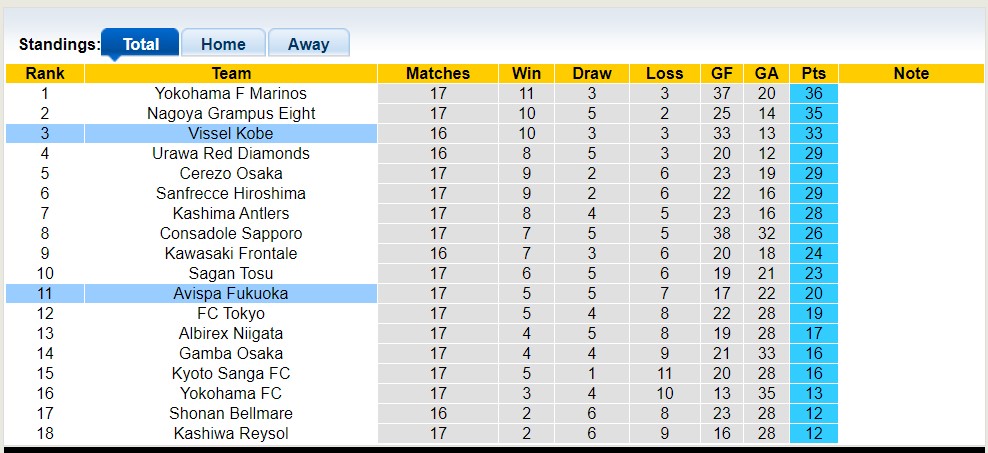
Task: Click the Matches column header
Action: tap(438, 73)
